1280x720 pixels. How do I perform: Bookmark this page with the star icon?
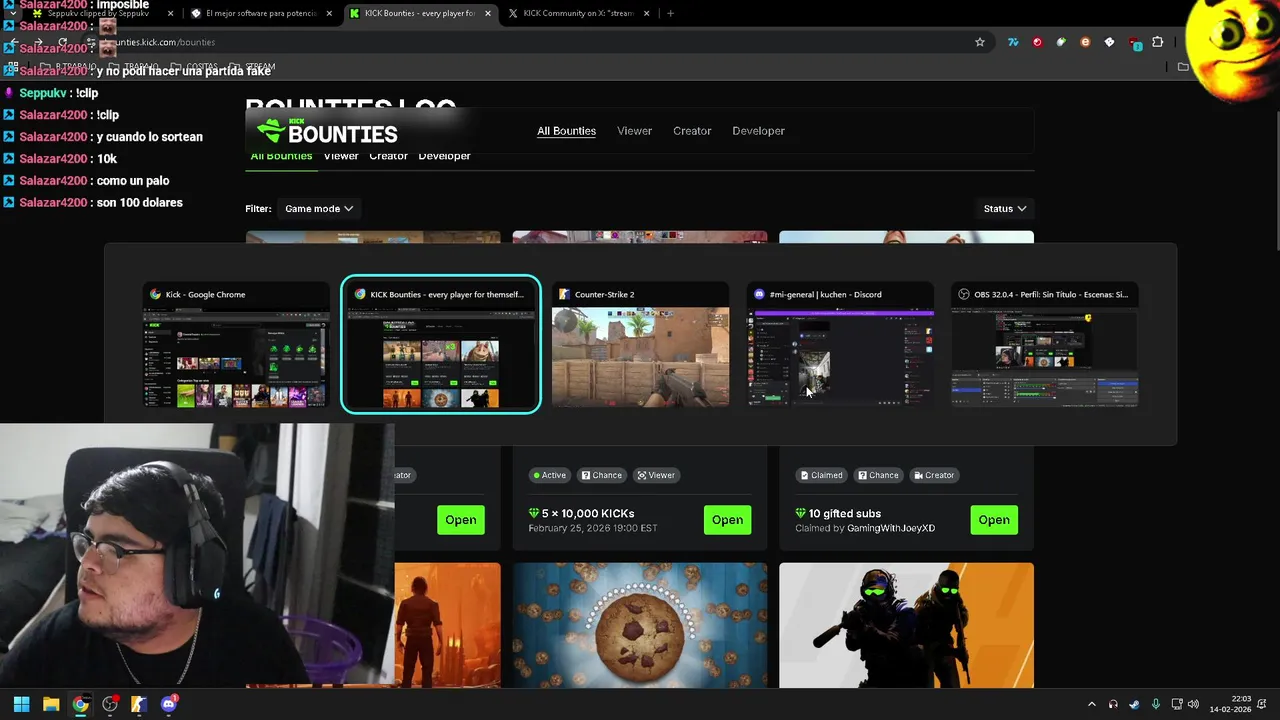(x=980, y=42)
